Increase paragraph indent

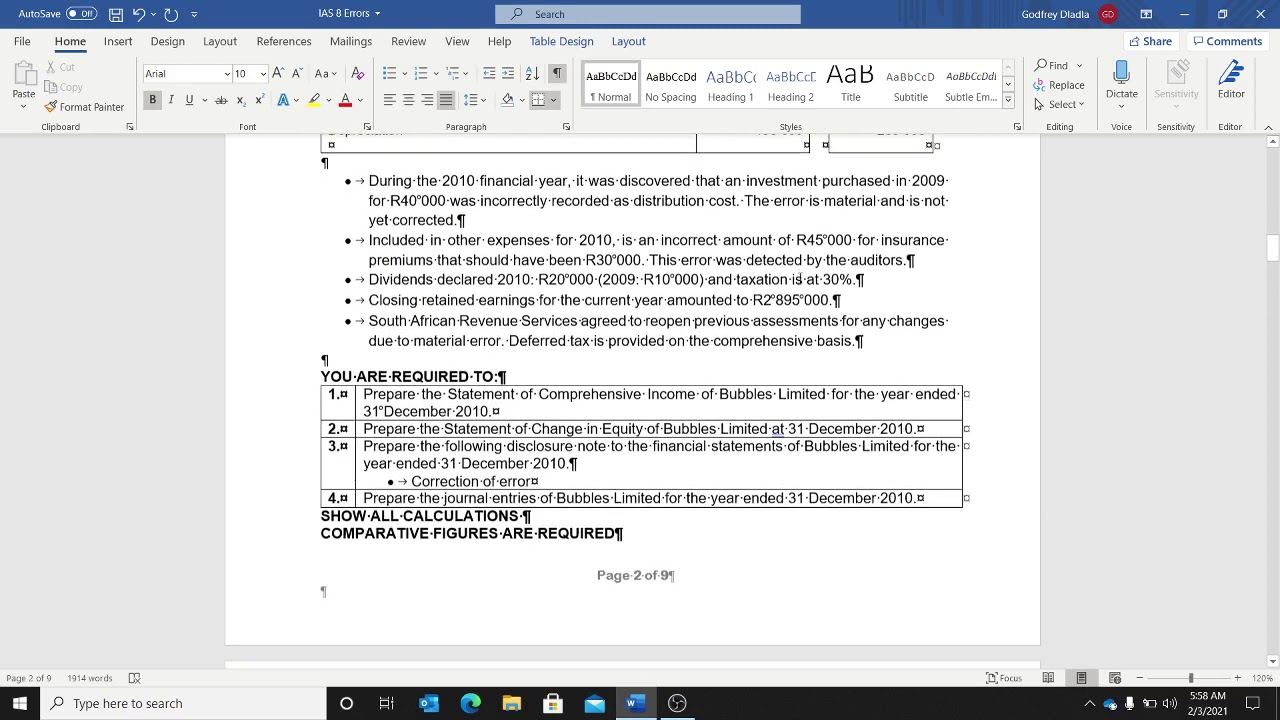(508, 73)
